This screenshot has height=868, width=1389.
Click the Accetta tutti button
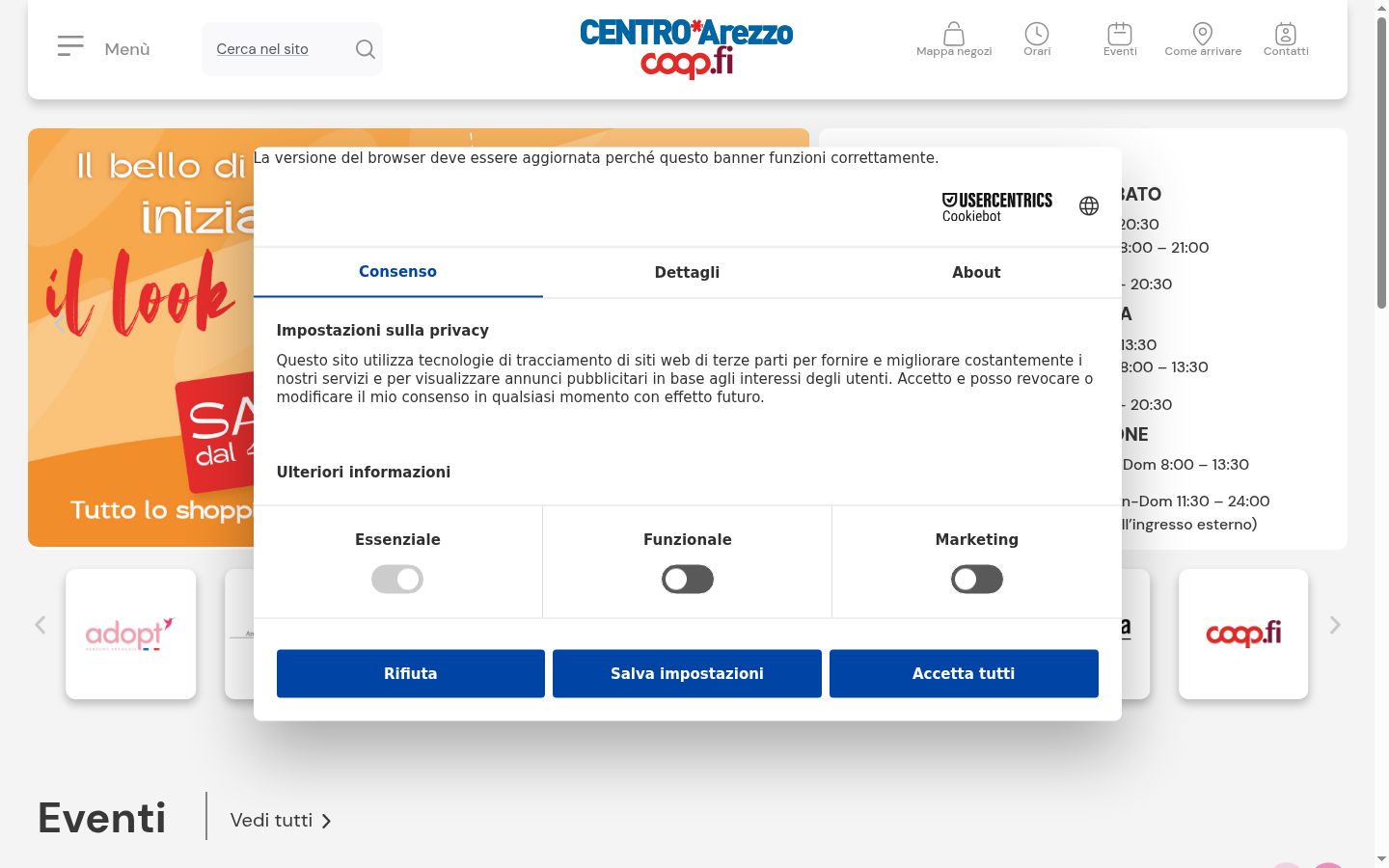964,673
